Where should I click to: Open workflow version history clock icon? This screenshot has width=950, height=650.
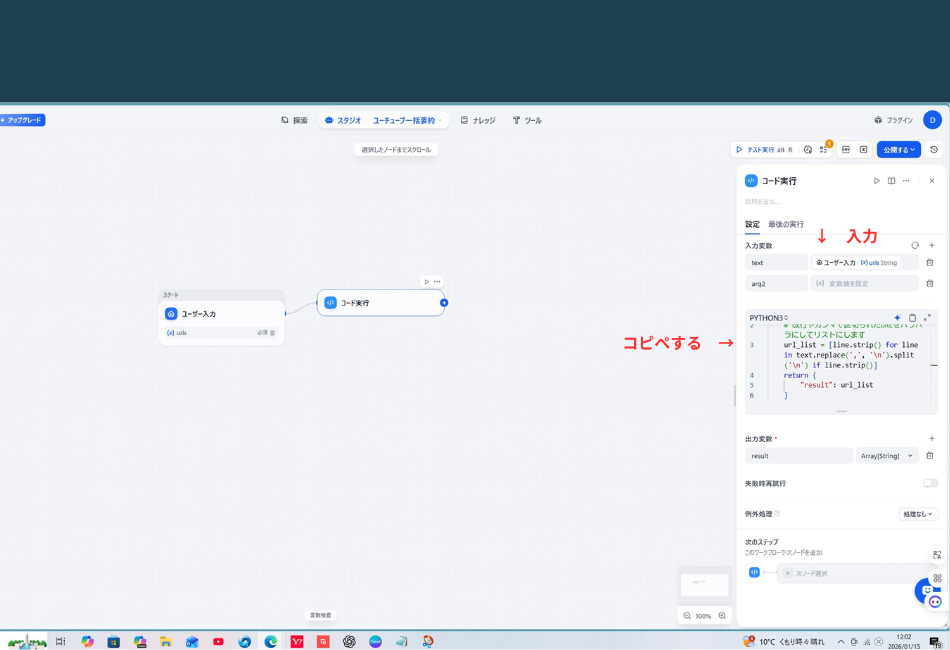(x=934, y=150)
